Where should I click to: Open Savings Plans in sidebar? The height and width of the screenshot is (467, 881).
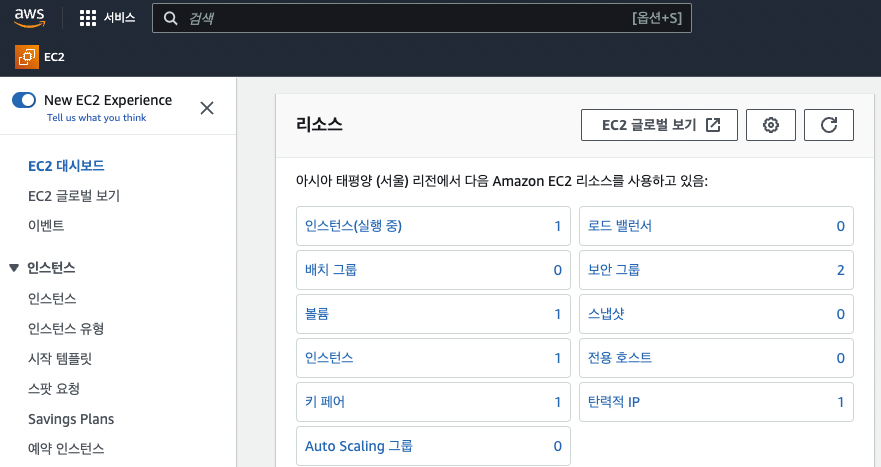pyautogui.click(x=71, y=419)
